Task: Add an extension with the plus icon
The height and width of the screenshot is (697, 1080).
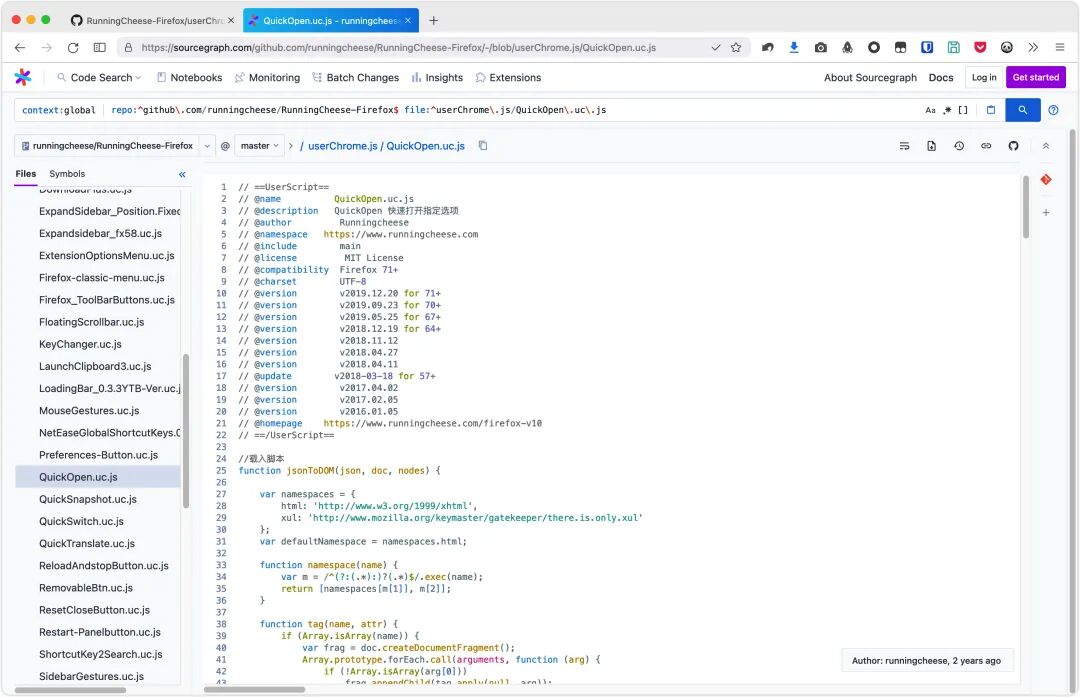Action: pos(1046,213)
